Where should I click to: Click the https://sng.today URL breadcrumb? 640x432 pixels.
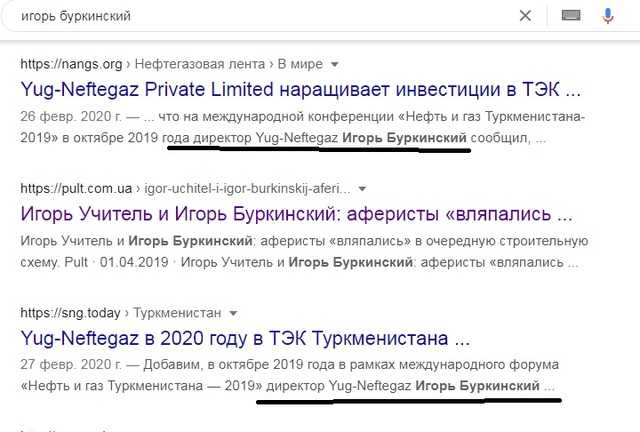(70, 313)
